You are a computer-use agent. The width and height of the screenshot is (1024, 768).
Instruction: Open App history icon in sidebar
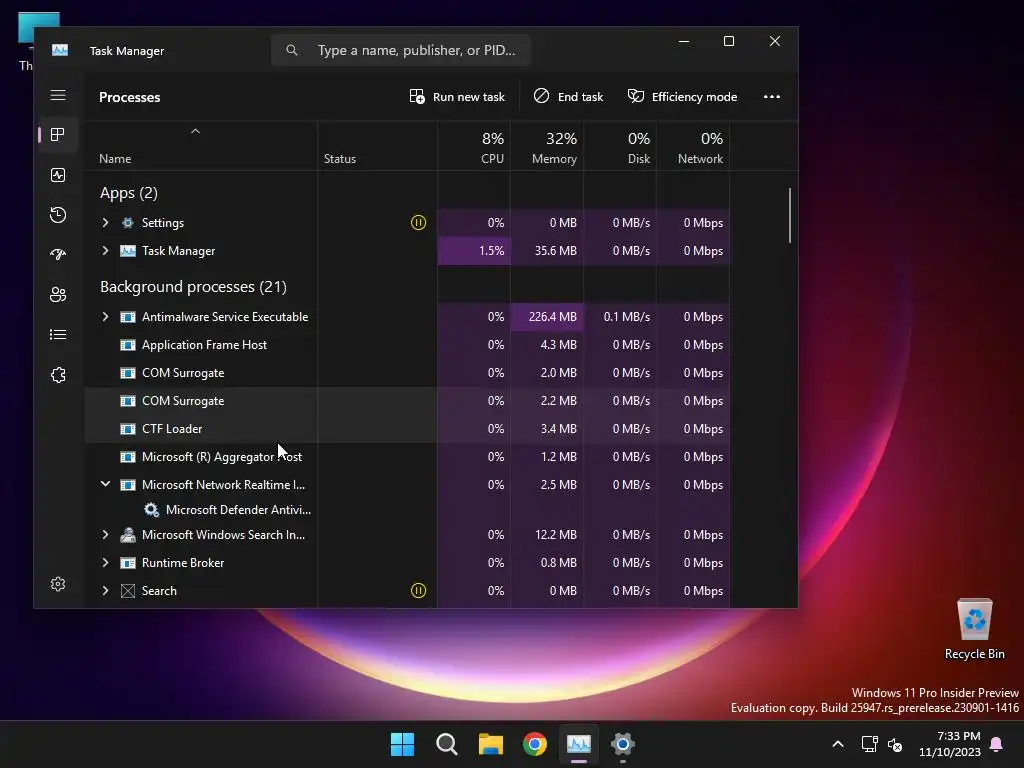click(x=58, y=215)
